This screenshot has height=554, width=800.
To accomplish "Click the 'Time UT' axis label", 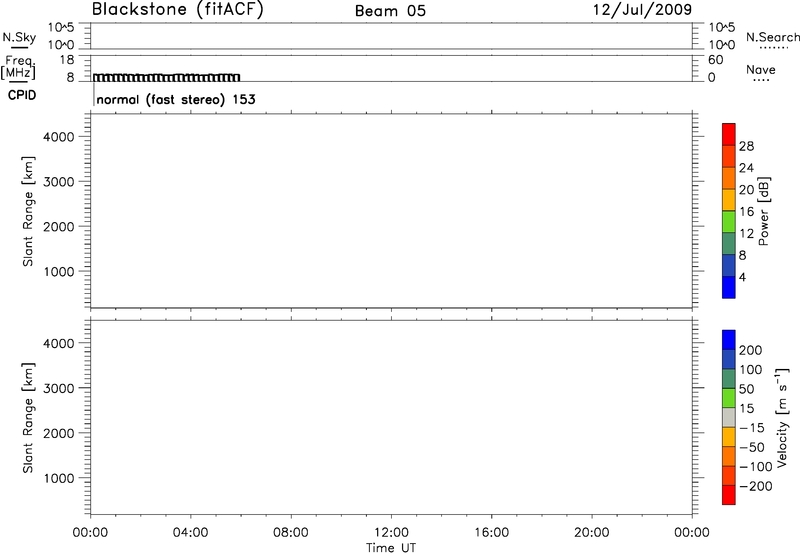I will [391, 548].
